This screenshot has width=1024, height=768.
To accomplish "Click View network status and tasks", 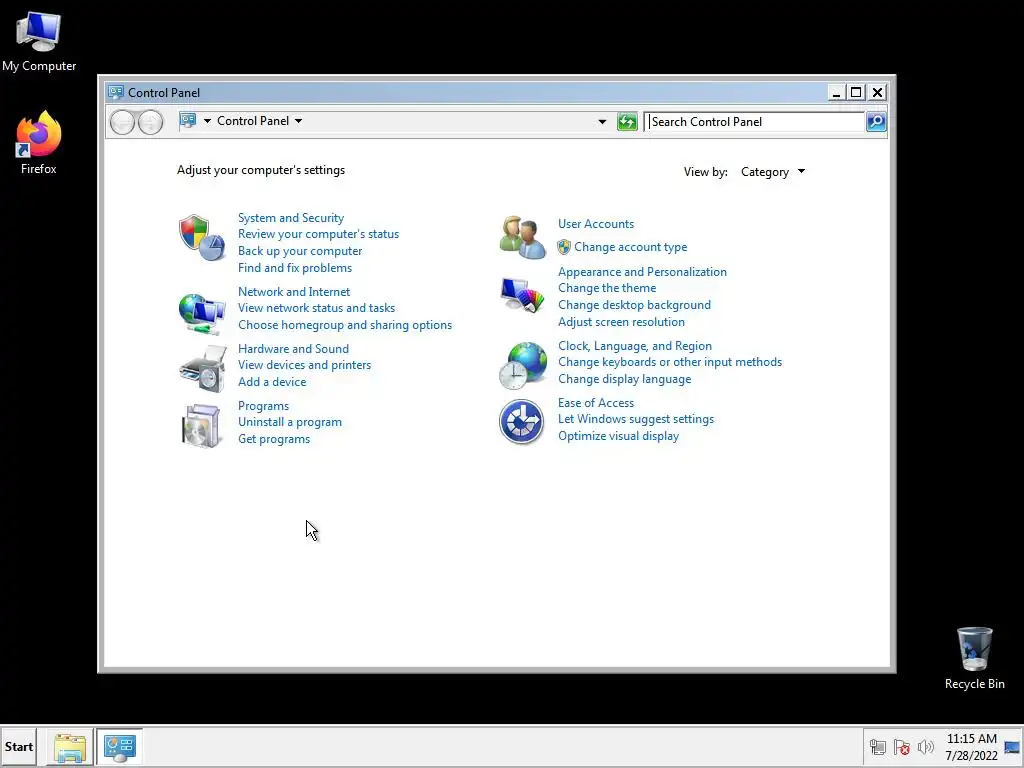I will tap(316, 308).
